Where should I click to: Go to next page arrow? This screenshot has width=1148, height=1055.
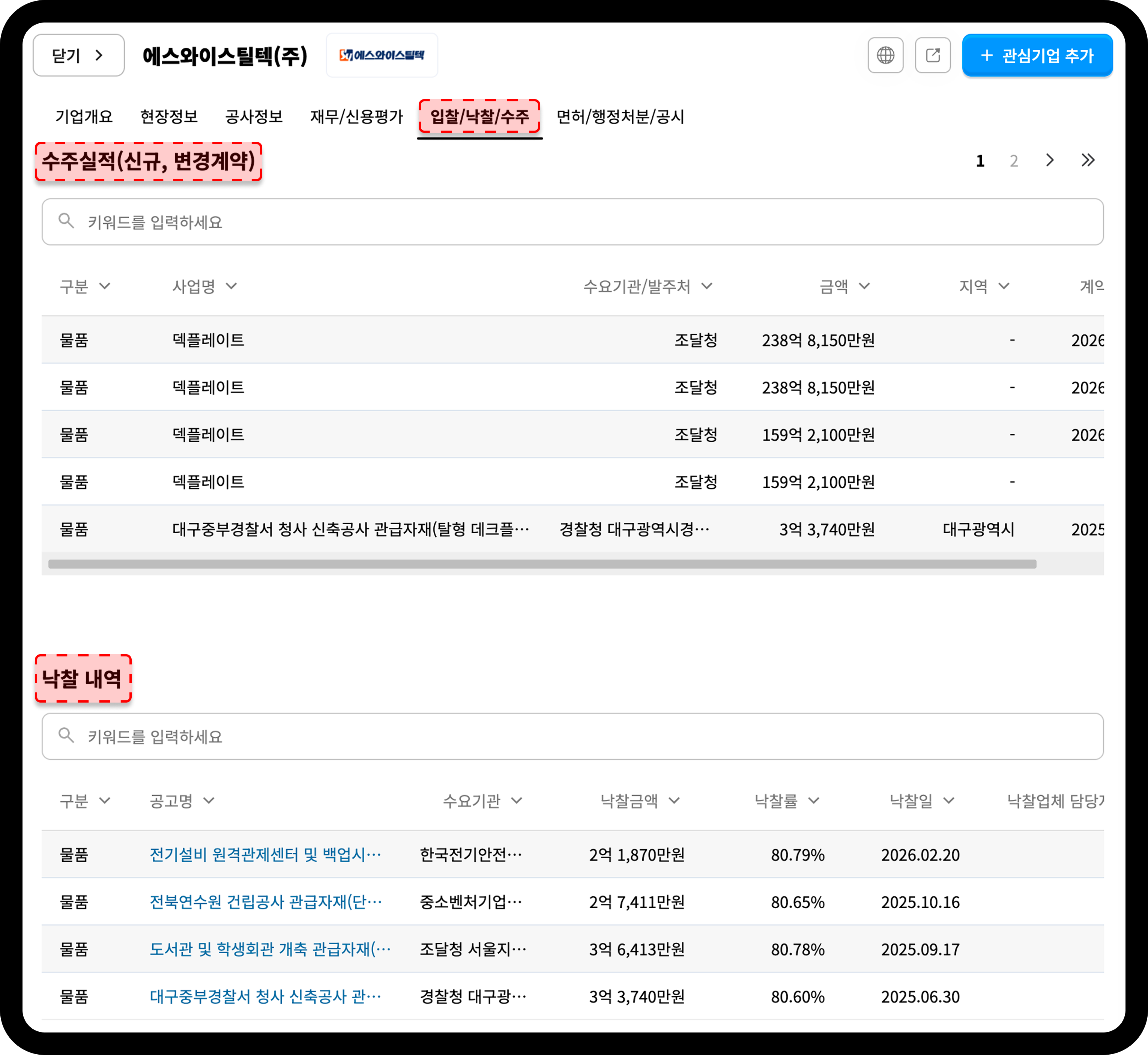tap(1049, 160)
